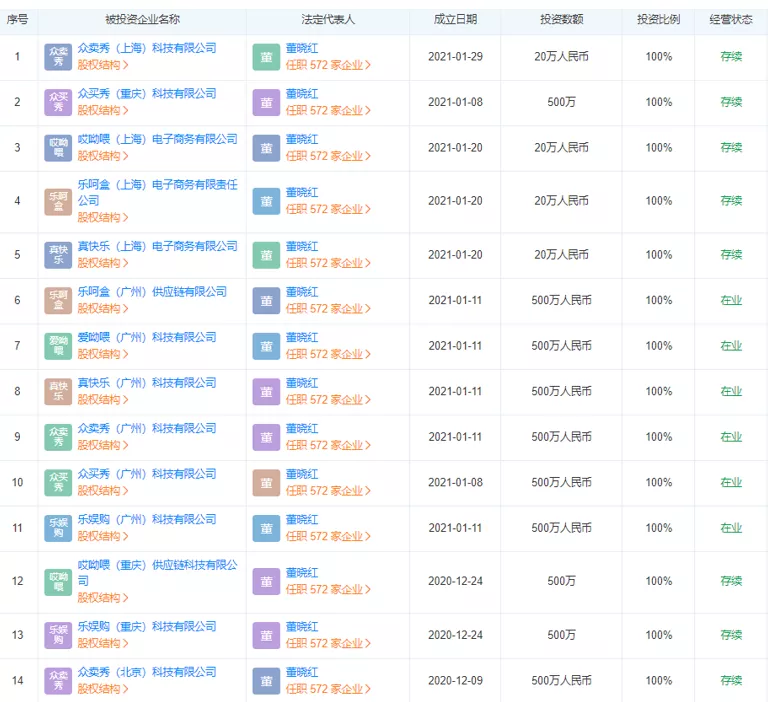Screen dimensions: 768x702
Task: Click the 哎呦喂 logo badge of the 上海 电子商务 company
Action: 59,148
